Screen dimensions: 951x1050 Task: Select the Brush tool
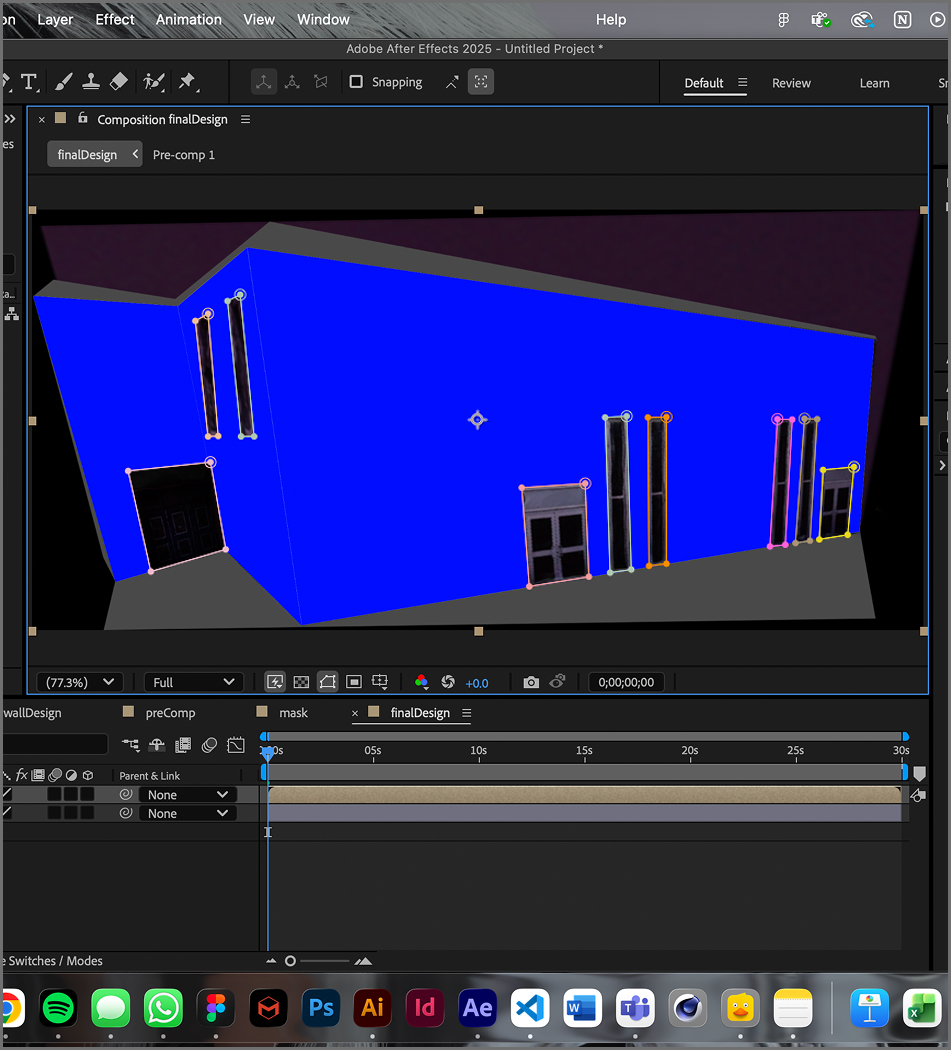63,82
